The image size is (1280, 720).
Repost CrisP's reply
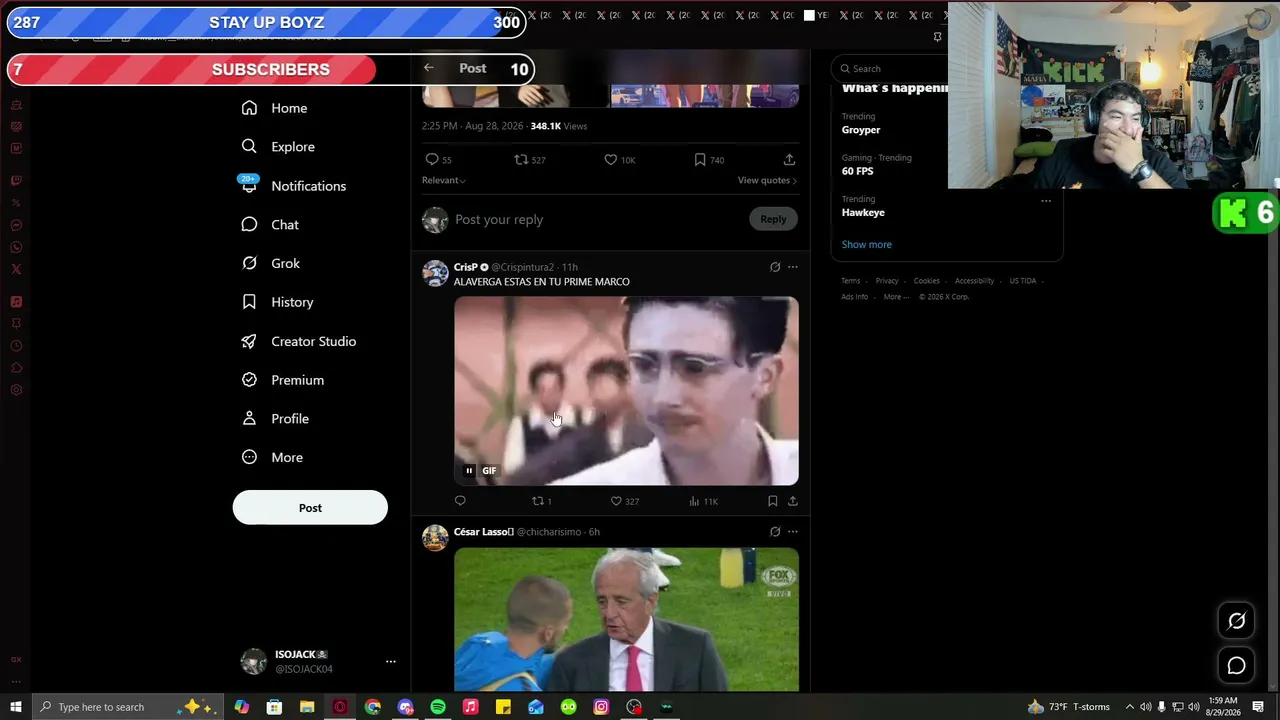[x=538, y=501]
